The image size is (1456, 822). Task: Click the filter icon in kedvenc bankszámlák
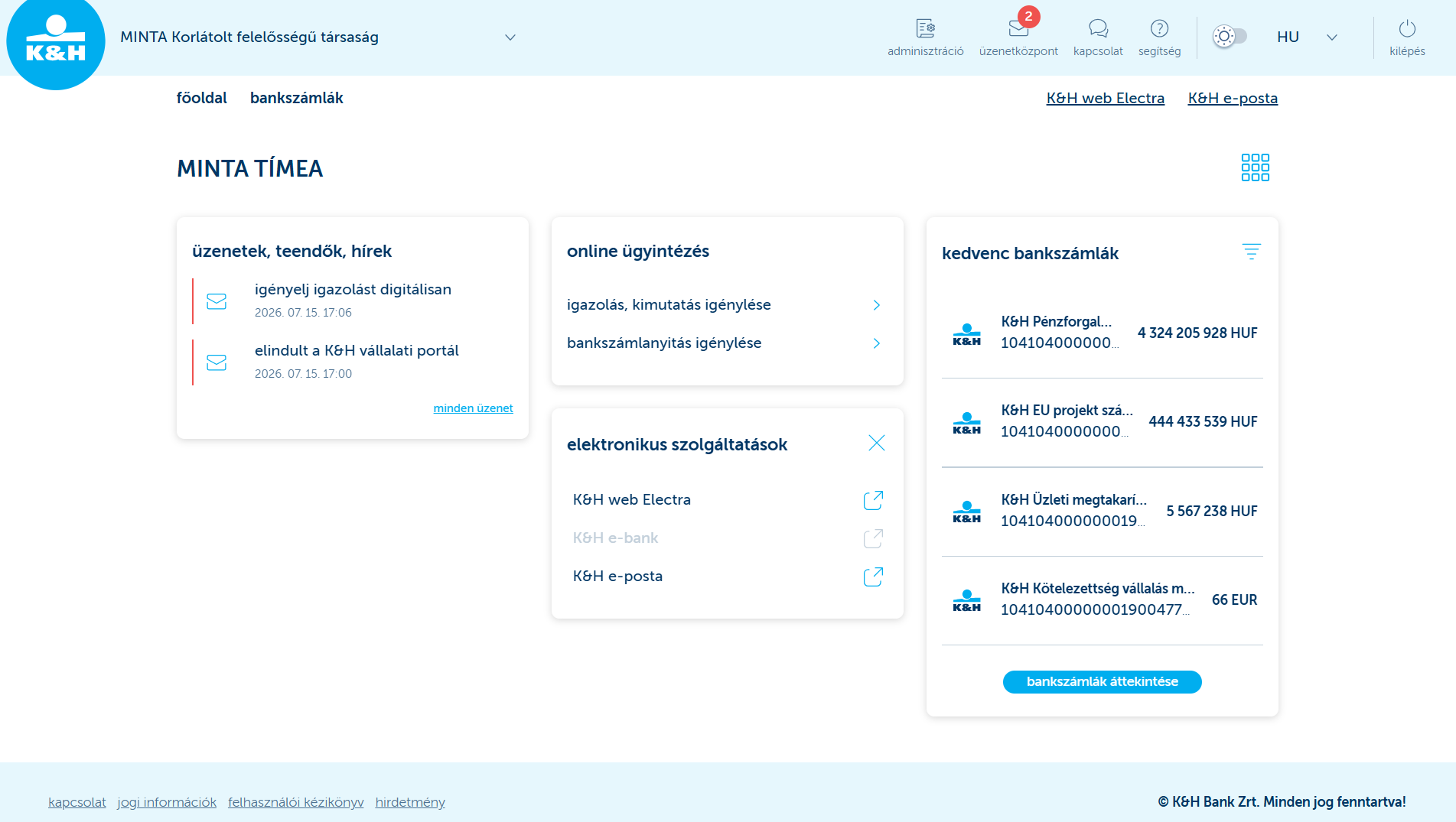click(1251, 252)
